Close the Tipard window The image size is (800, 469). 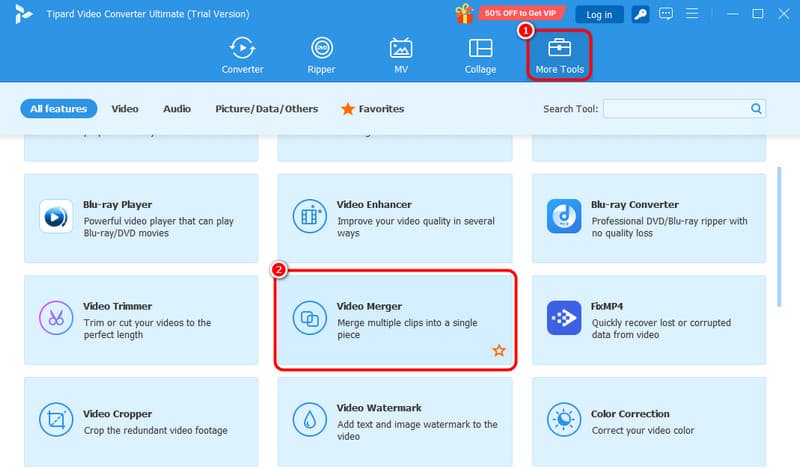(784, 14)
